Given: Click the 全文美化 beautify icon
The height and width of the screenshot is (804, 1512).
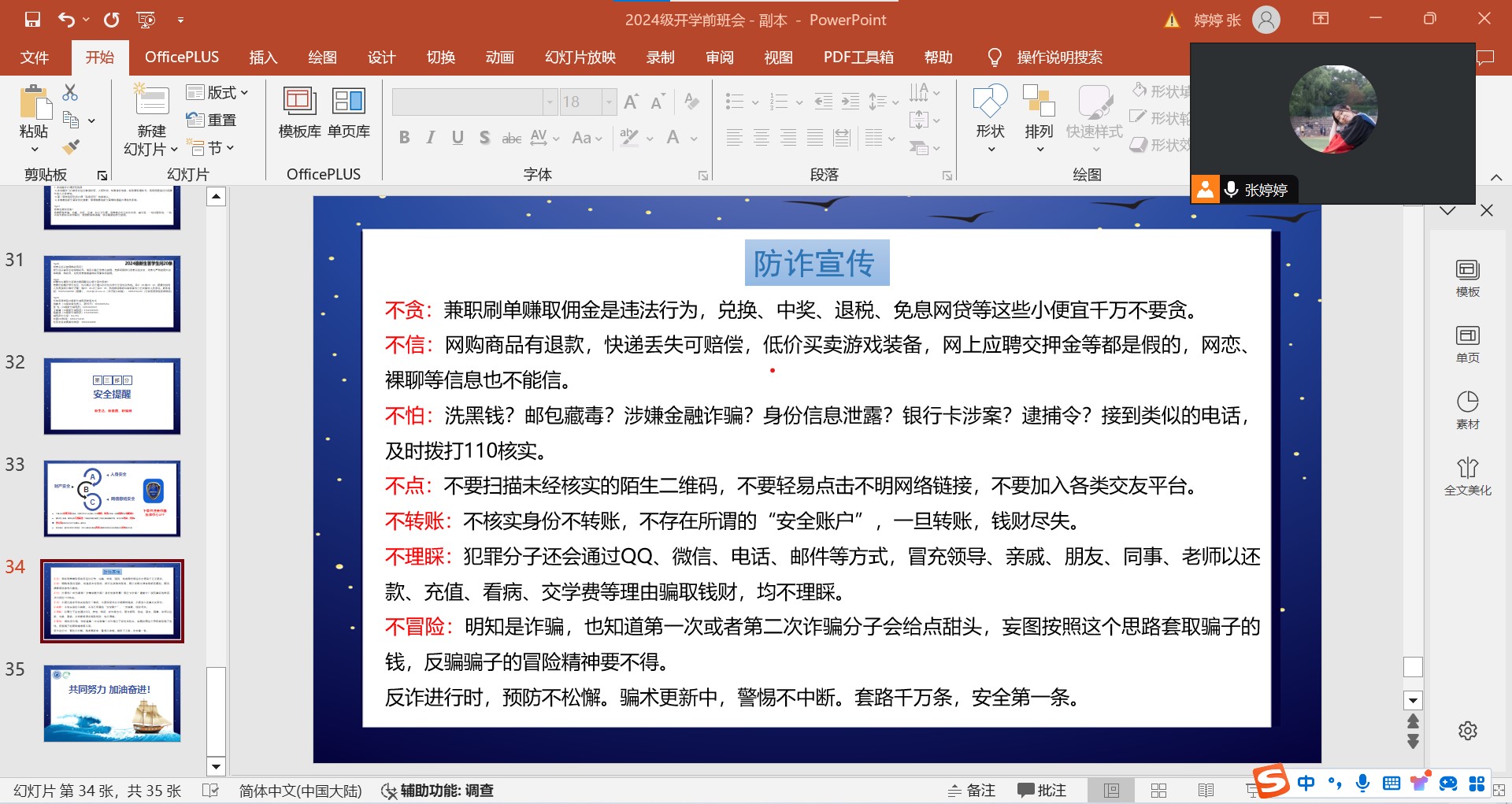Looking at the screenshot, I should click(x=1467, y=476).
